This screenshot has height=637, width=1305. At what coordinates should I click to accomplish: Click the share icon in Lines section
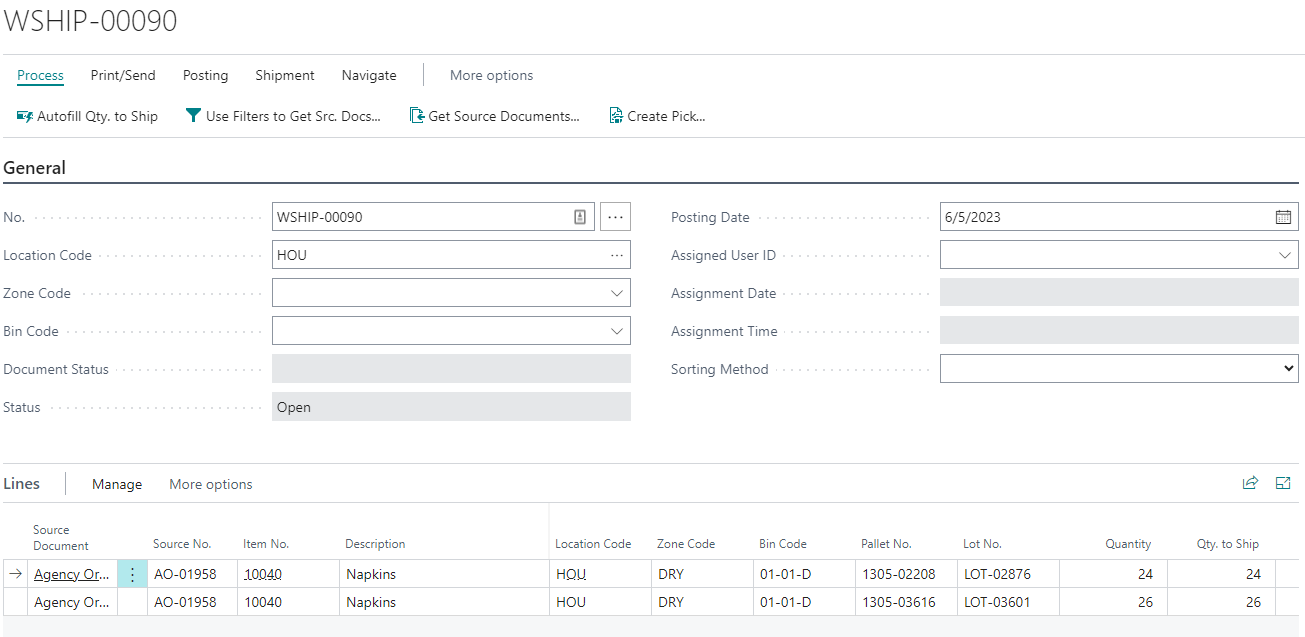pos(1250,484)
